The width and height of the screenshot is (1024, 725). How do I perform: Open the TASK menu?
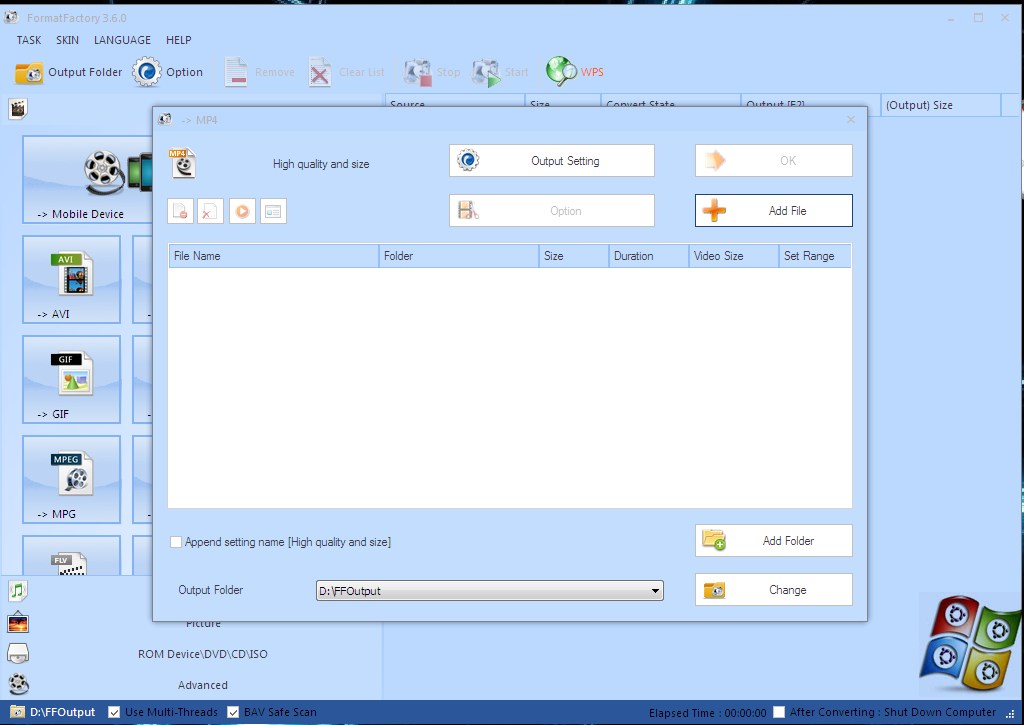29,40
